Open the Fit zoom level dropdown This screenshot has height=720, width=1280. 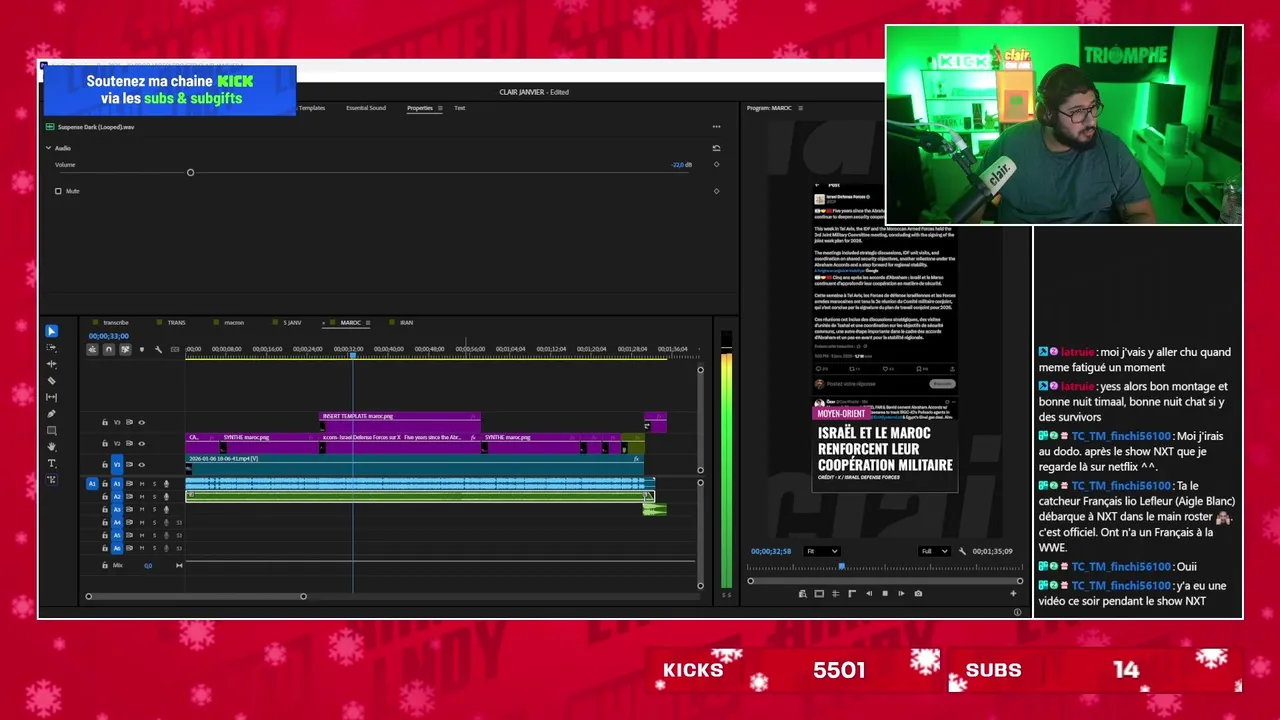click(x=822, y=551)
